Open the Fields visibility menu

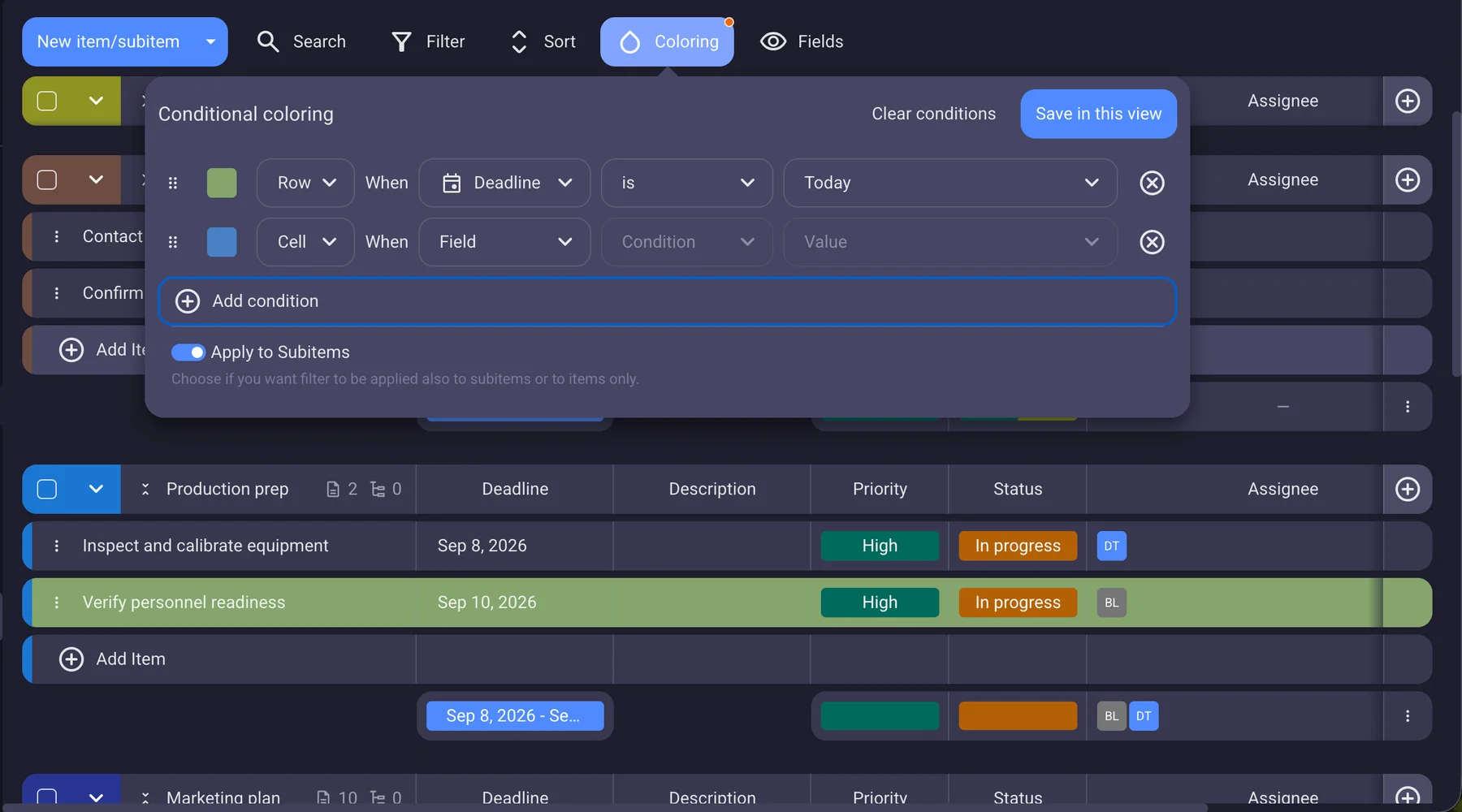[x=802, y=41]
